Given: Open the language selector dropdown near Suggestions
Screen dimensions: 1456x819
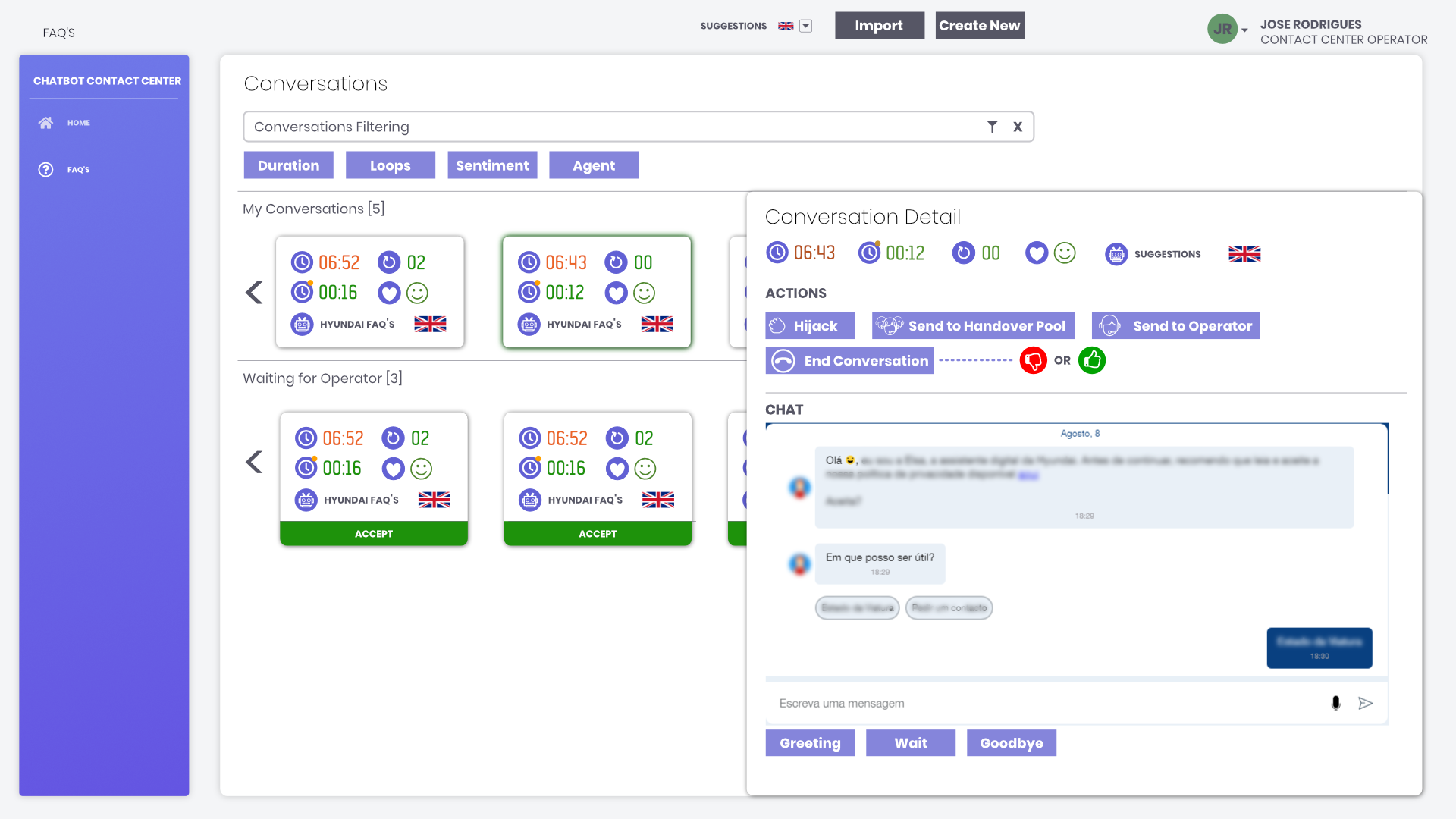Looking at the screenshot, I should pos(805,25).
